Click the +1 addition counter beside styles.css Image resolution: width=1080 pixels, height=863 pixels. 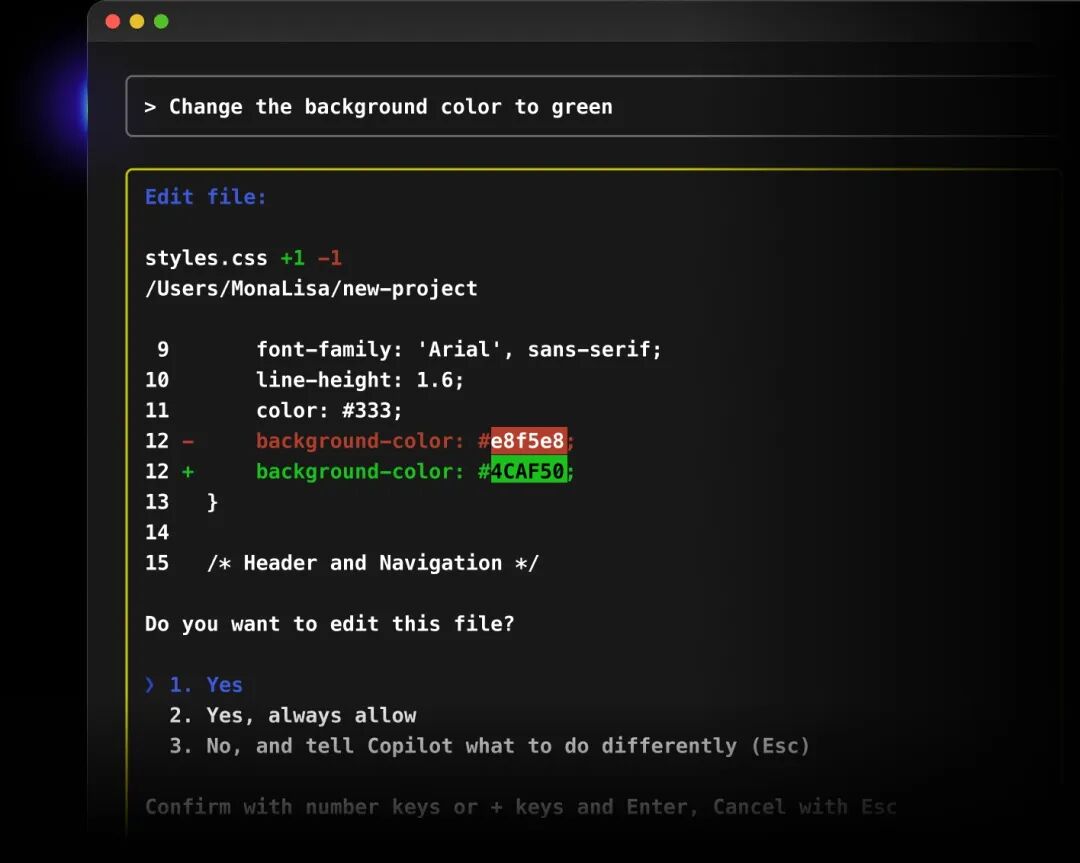291,257
